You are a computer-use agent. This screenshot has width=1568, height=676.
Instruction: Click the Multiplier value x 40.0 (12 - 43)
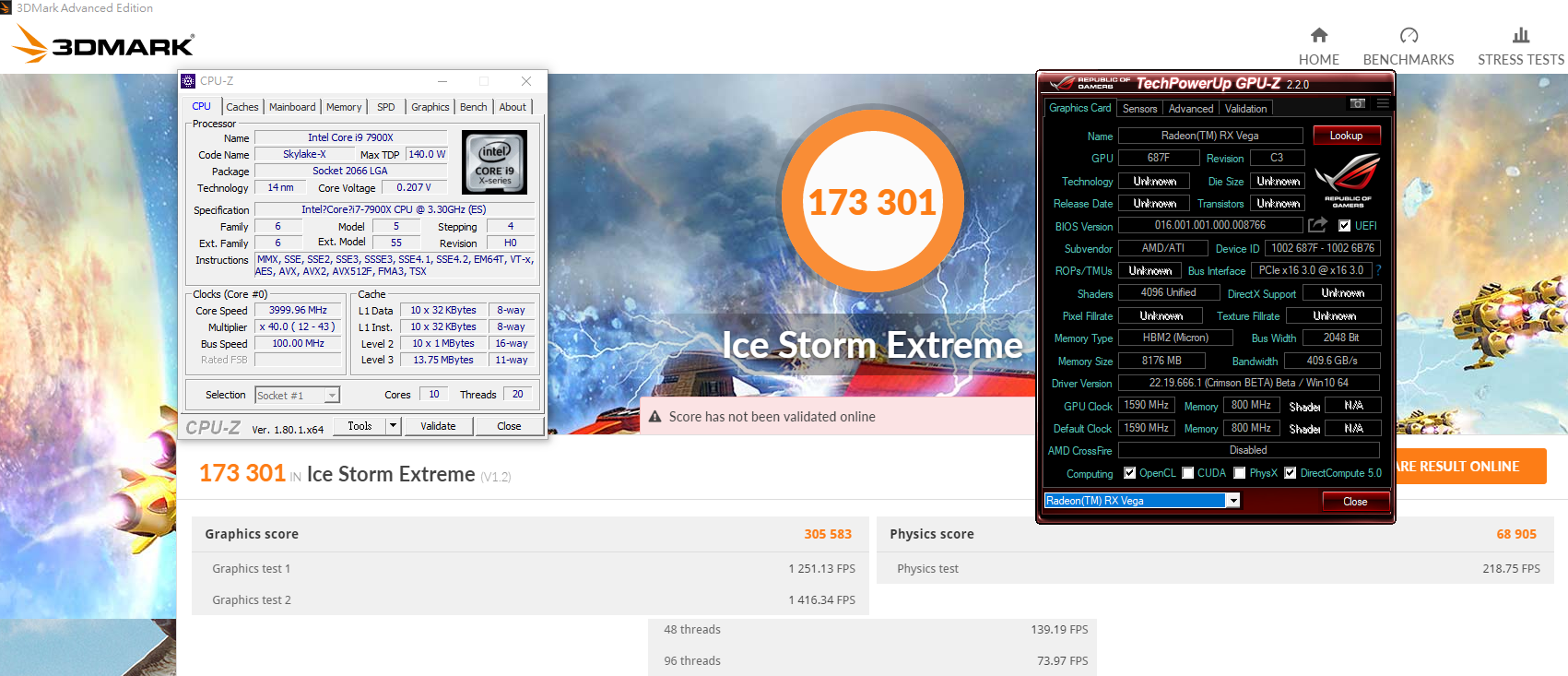tap(298, 327)
